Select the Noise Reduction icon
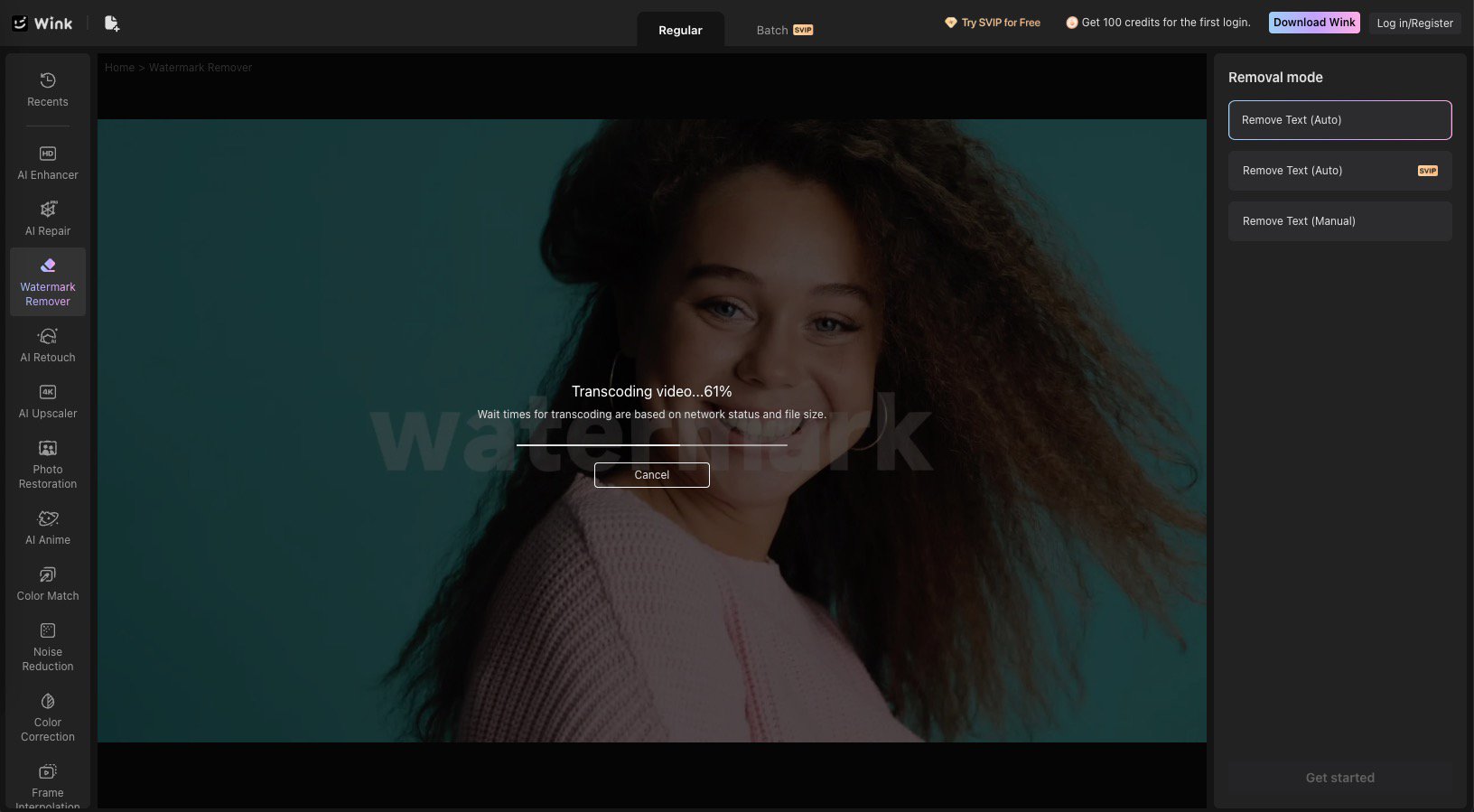This screenshot has width=1474, height=812. (x=48, y=630)
